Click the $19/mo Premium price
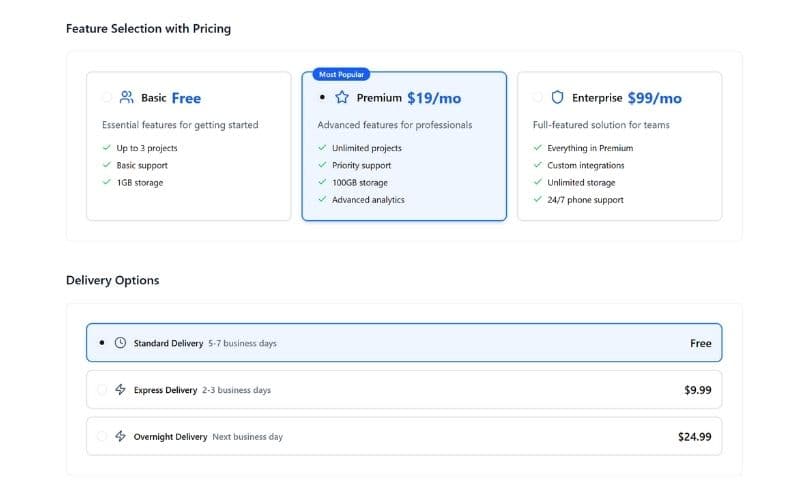The image size is (800, 500). click(x=432, y=98)
